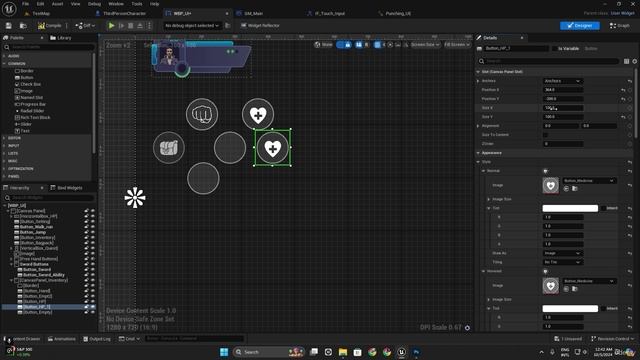Open the Screen Size dropdown in viewport
The height and width of the screenshot is (360, 640).
point(425,44)
